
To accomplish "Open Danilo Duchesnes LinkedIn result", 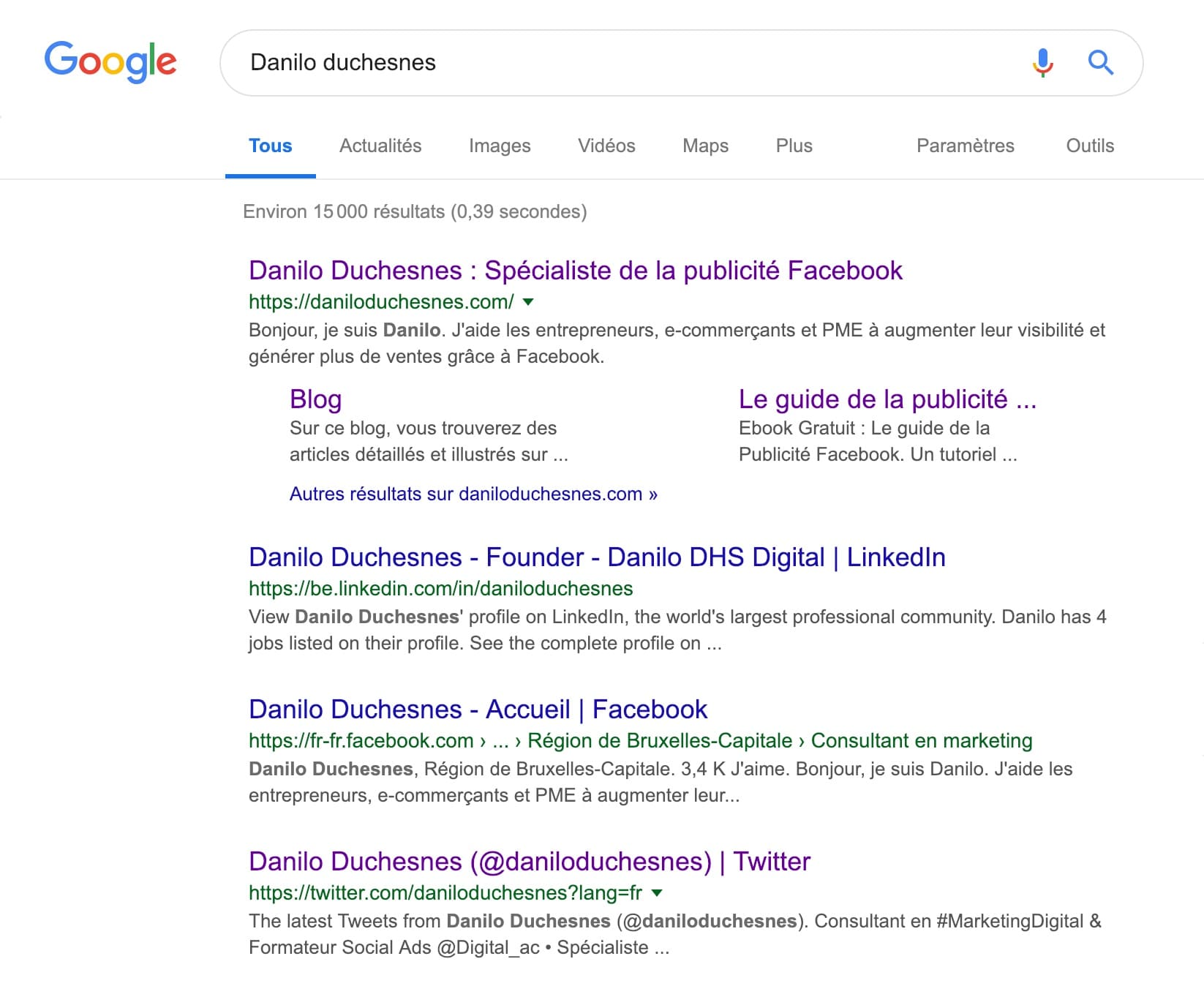I will pyautogui.click(x=597, y=557).
